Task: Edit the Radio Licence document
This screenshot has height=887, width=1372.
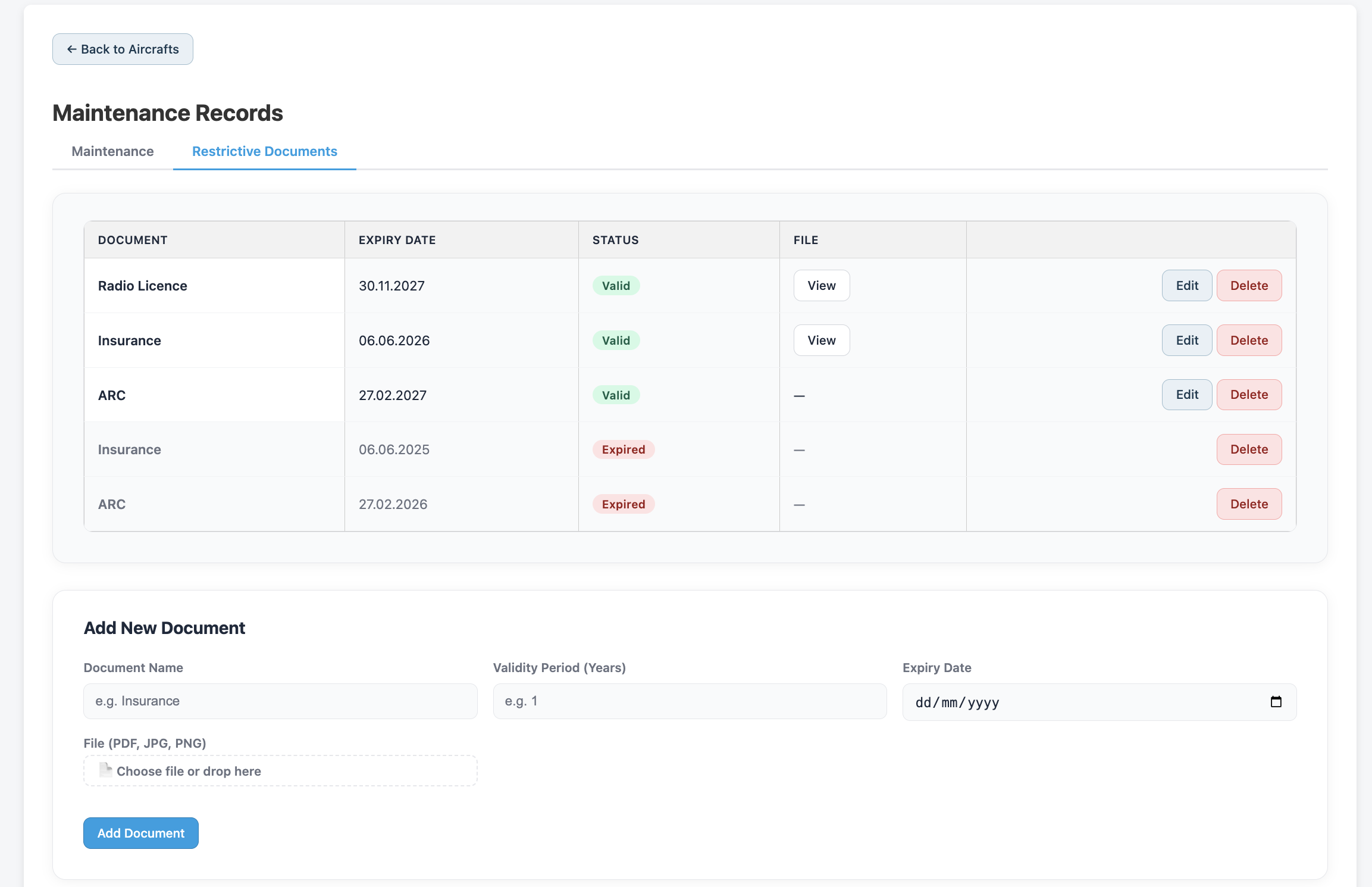Action: (x=1187, y=286)
